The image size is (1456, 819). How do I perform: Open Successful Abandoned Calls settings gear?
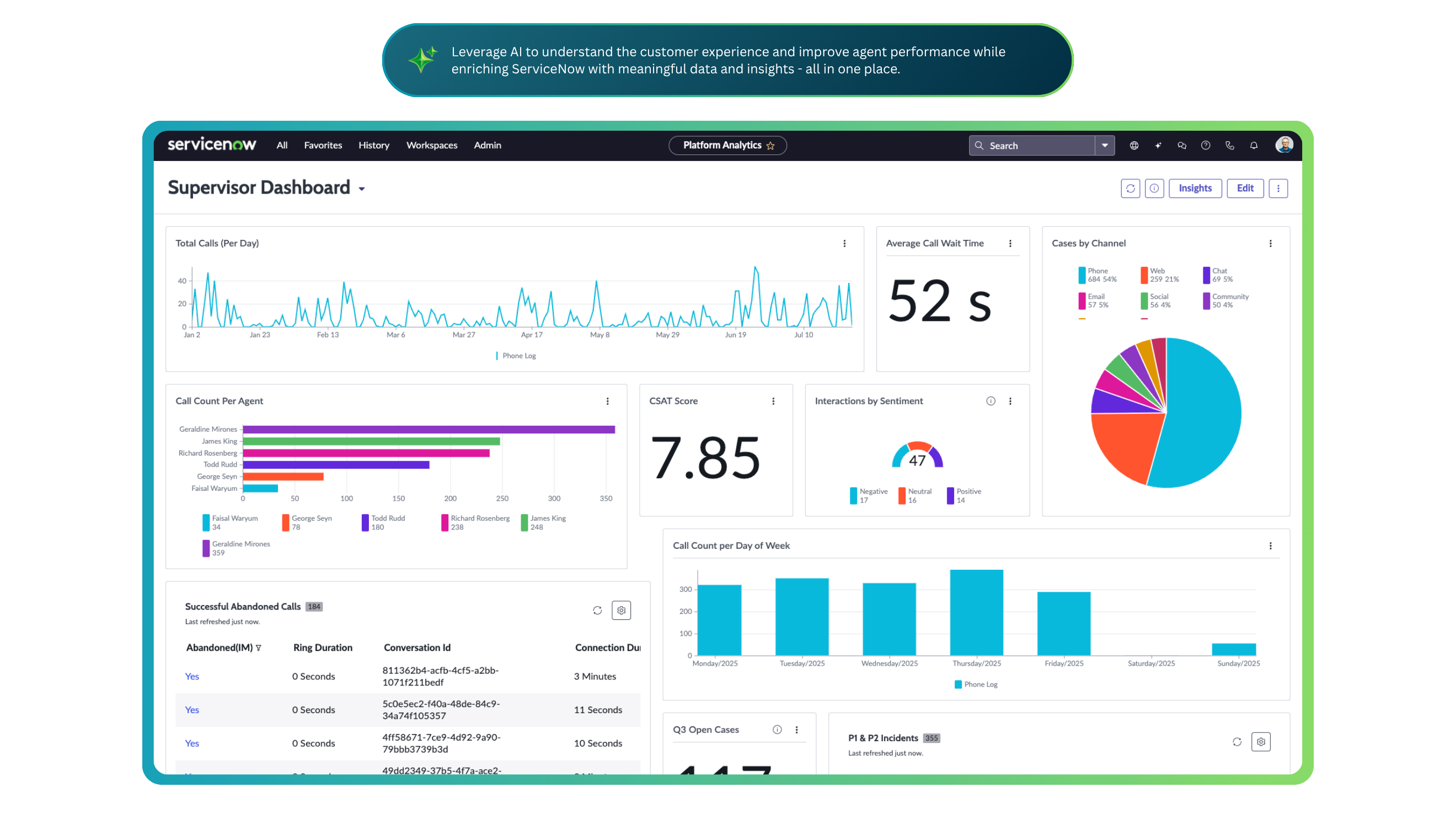[621, 611]
